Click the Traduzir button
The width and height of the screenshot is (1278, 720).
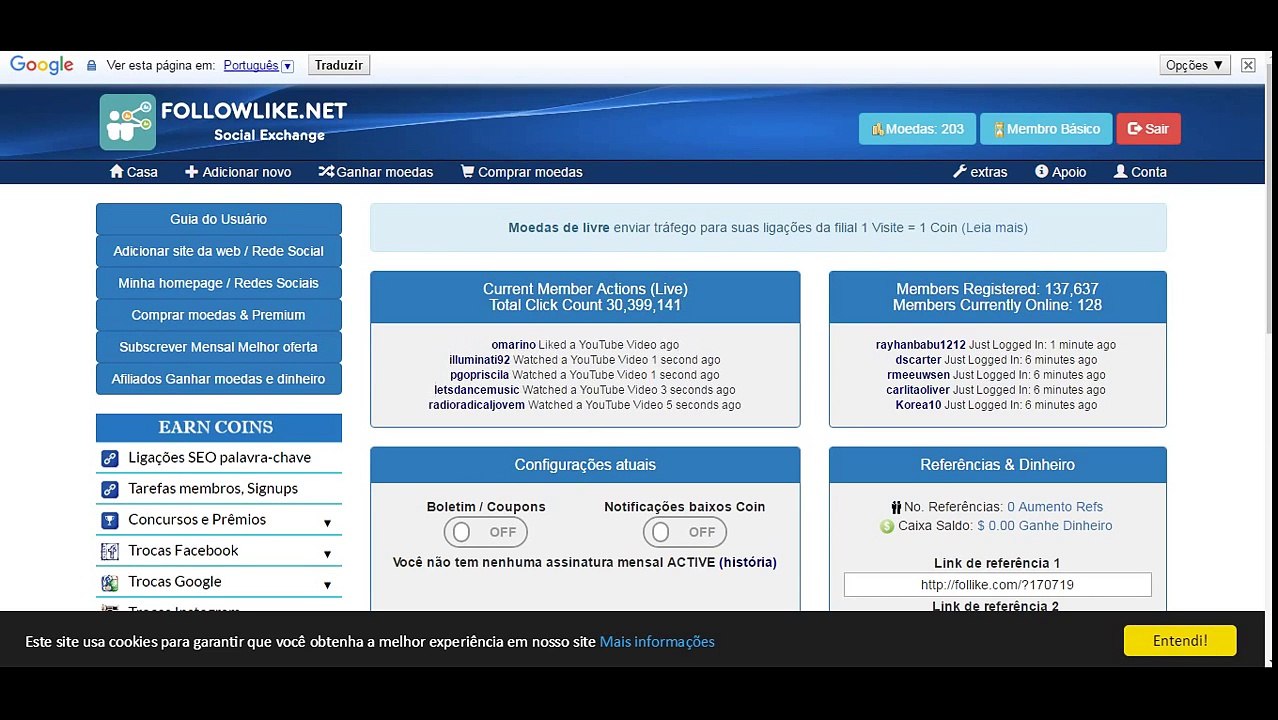click(x=339, y=65)
